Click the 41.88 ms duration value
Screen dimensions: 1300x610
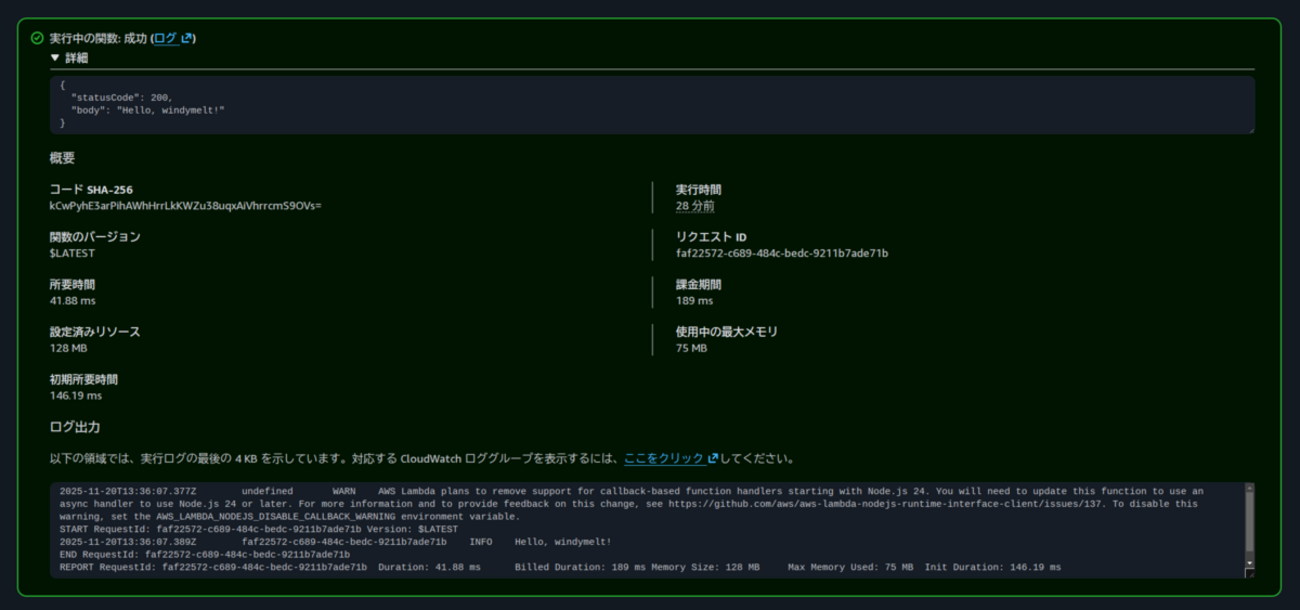[73, 300]
